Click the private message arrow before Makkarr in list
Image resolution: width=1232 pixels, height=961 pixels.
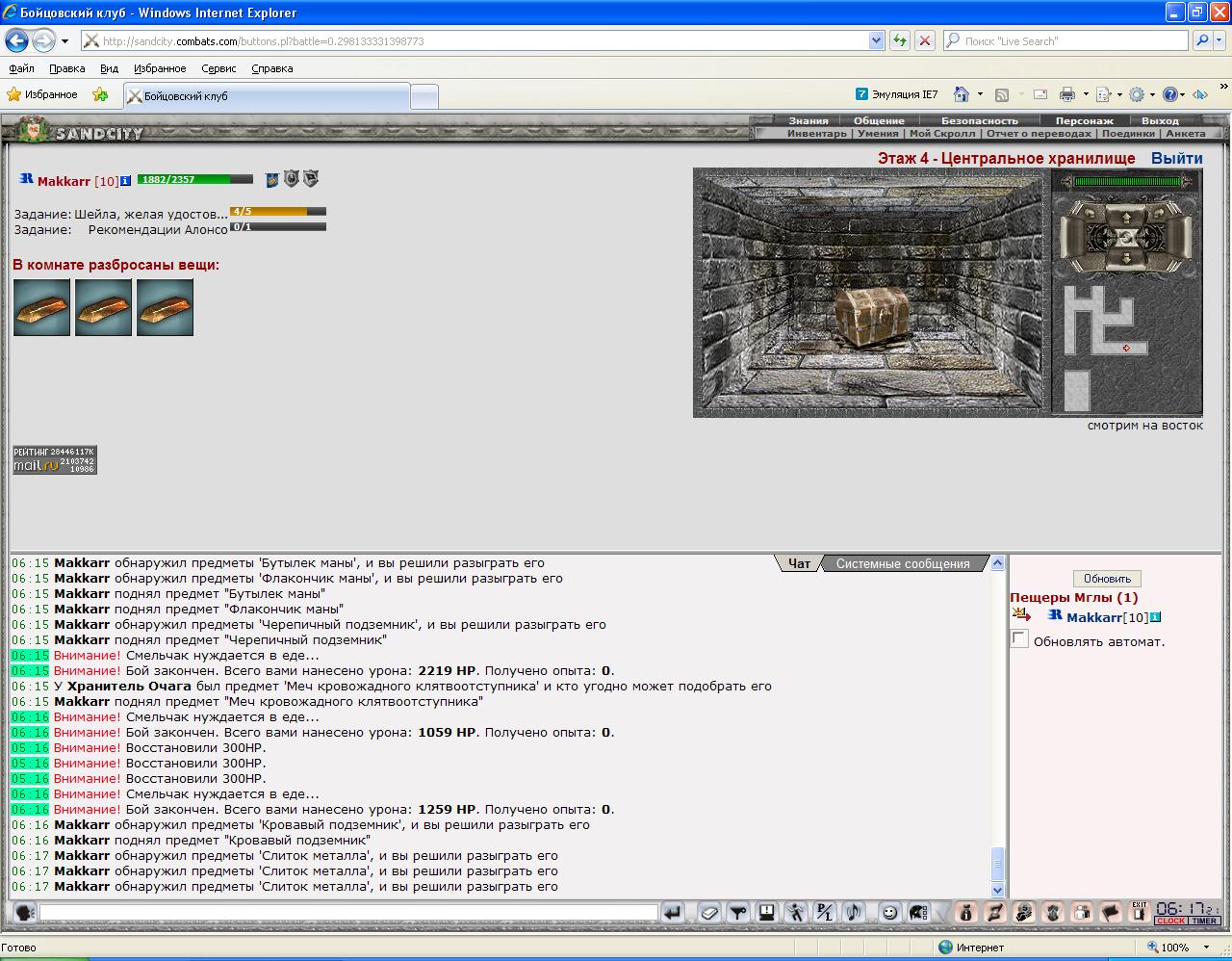1021,615
